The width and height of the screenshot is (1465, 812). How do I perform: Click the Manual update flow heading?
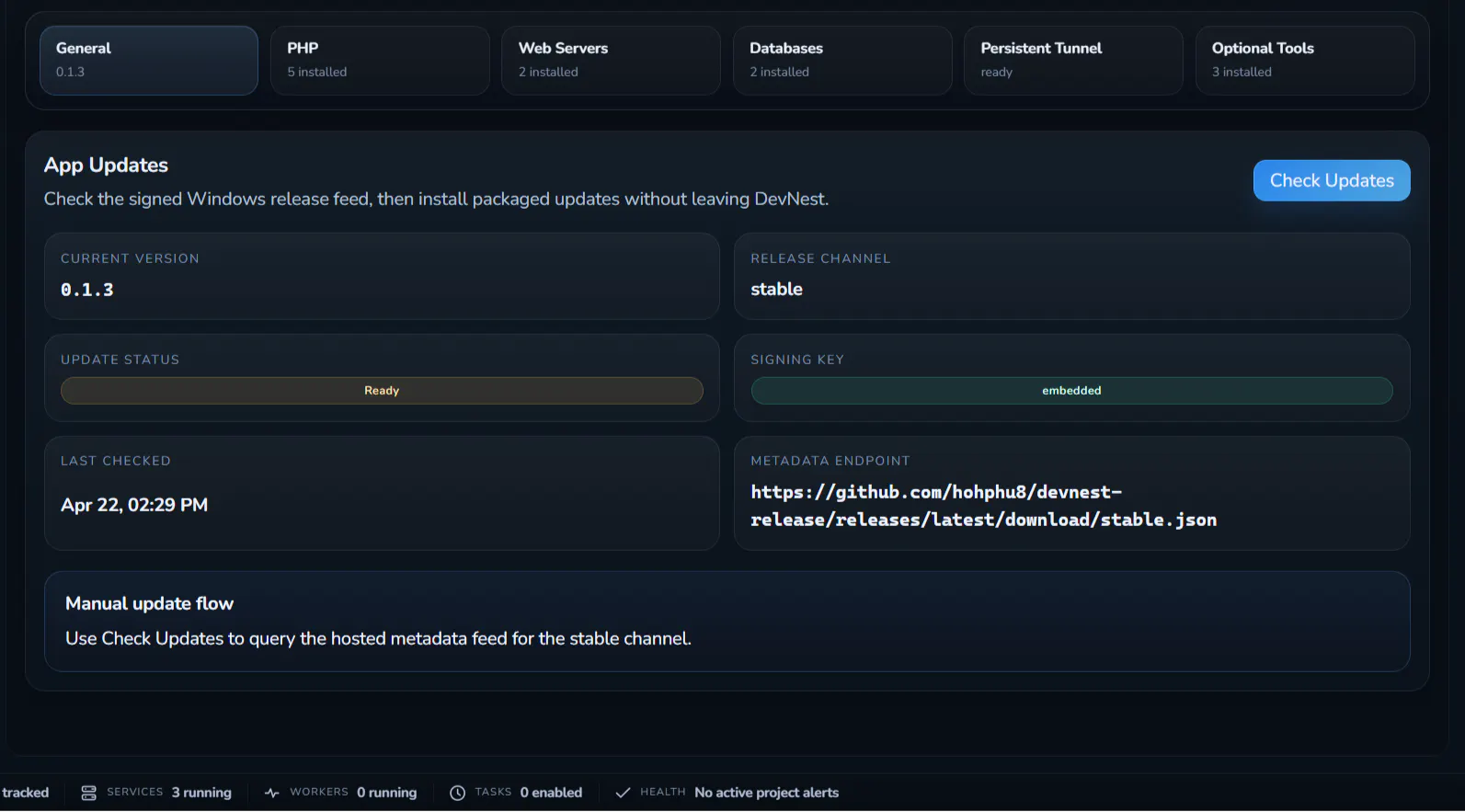coord(149,603)
